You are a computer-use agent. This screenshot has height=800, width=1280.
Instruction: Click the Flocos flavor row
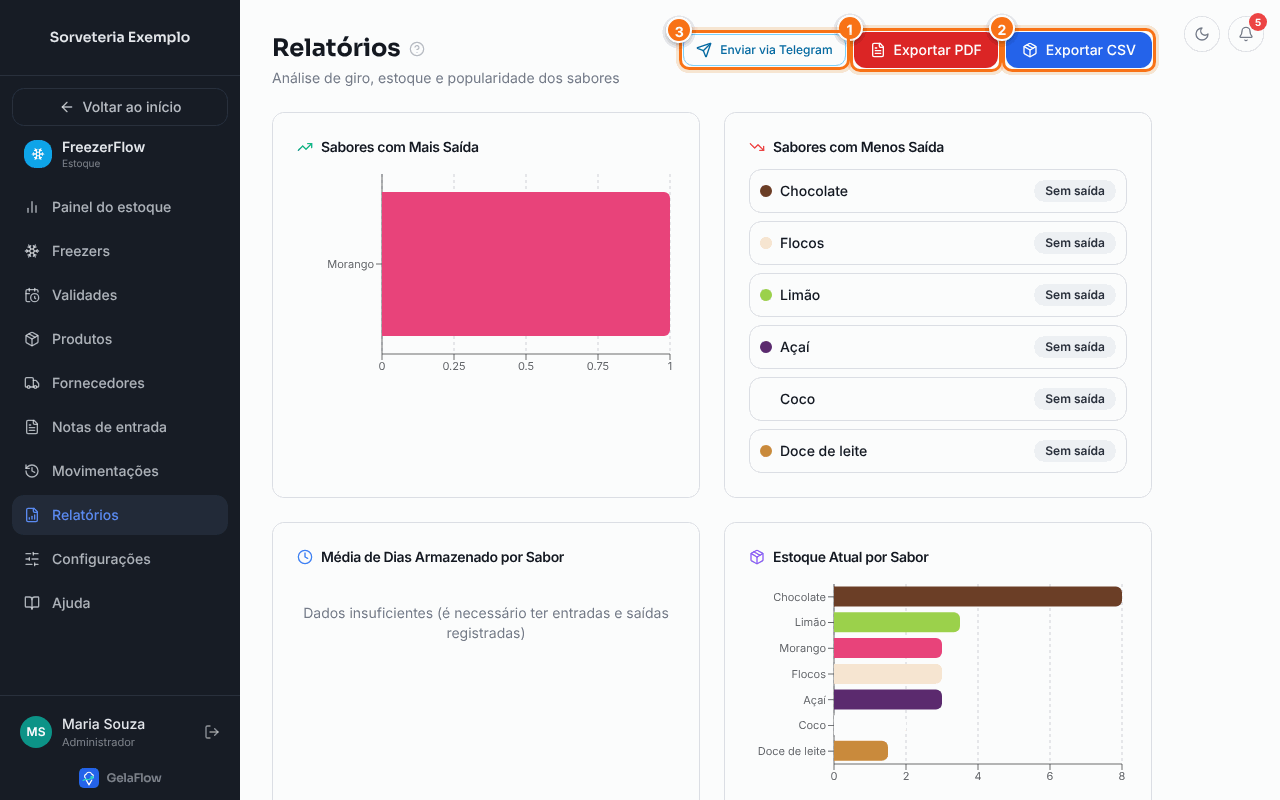coord(938,243)
